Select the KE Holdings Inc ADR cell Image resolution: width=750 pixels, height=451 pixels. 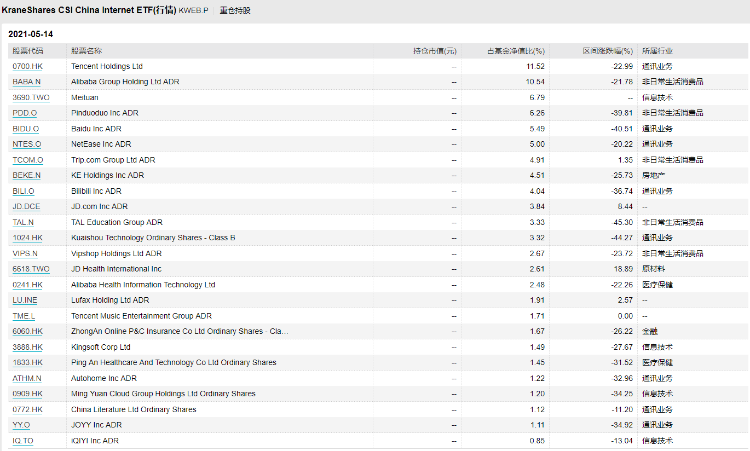108,175
